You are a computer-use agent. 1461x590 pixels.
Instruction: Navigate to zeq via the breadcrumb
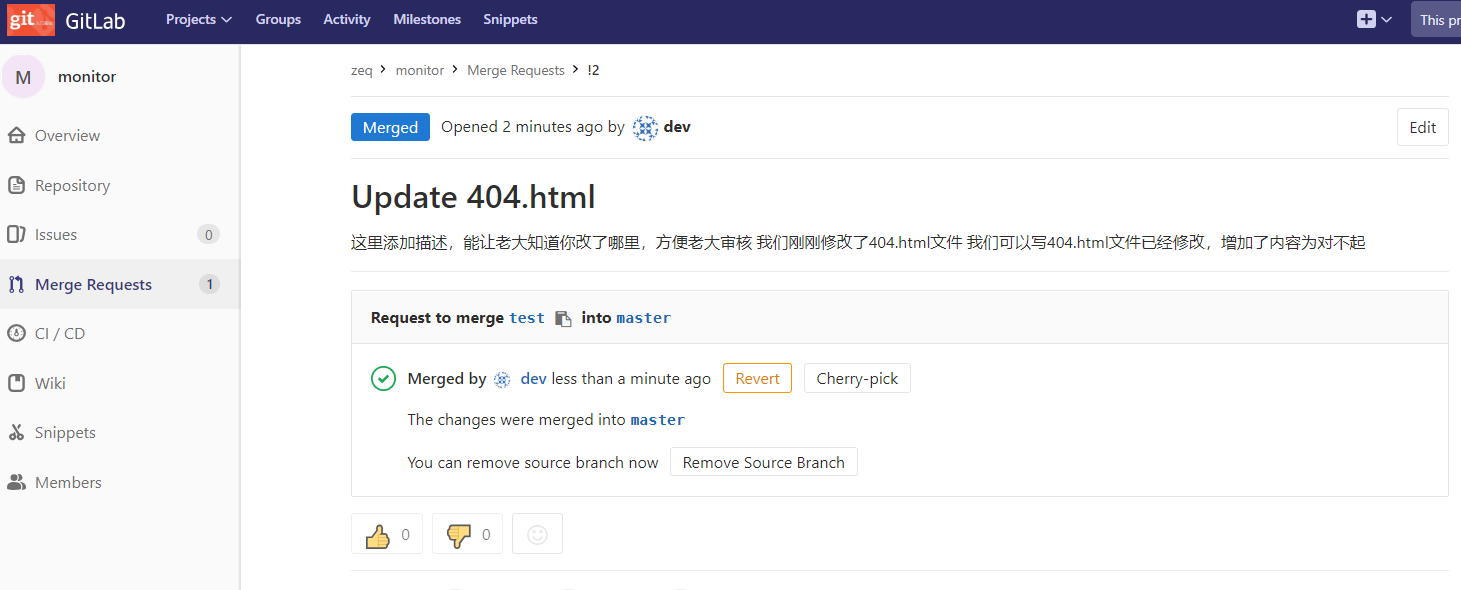[362, 70]
